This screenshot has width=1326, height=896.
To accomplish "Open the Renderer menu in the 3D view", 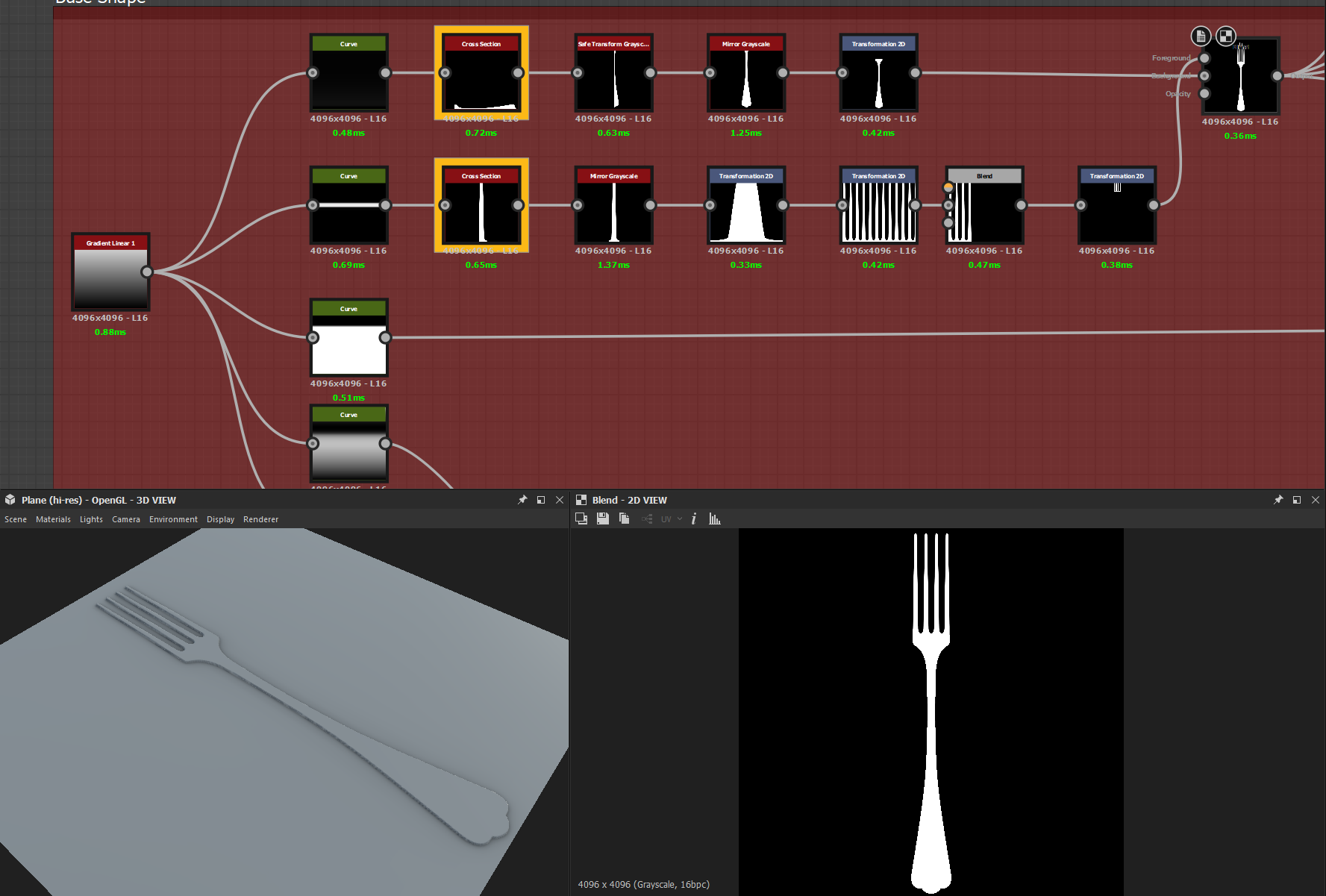I will [260, 519].
